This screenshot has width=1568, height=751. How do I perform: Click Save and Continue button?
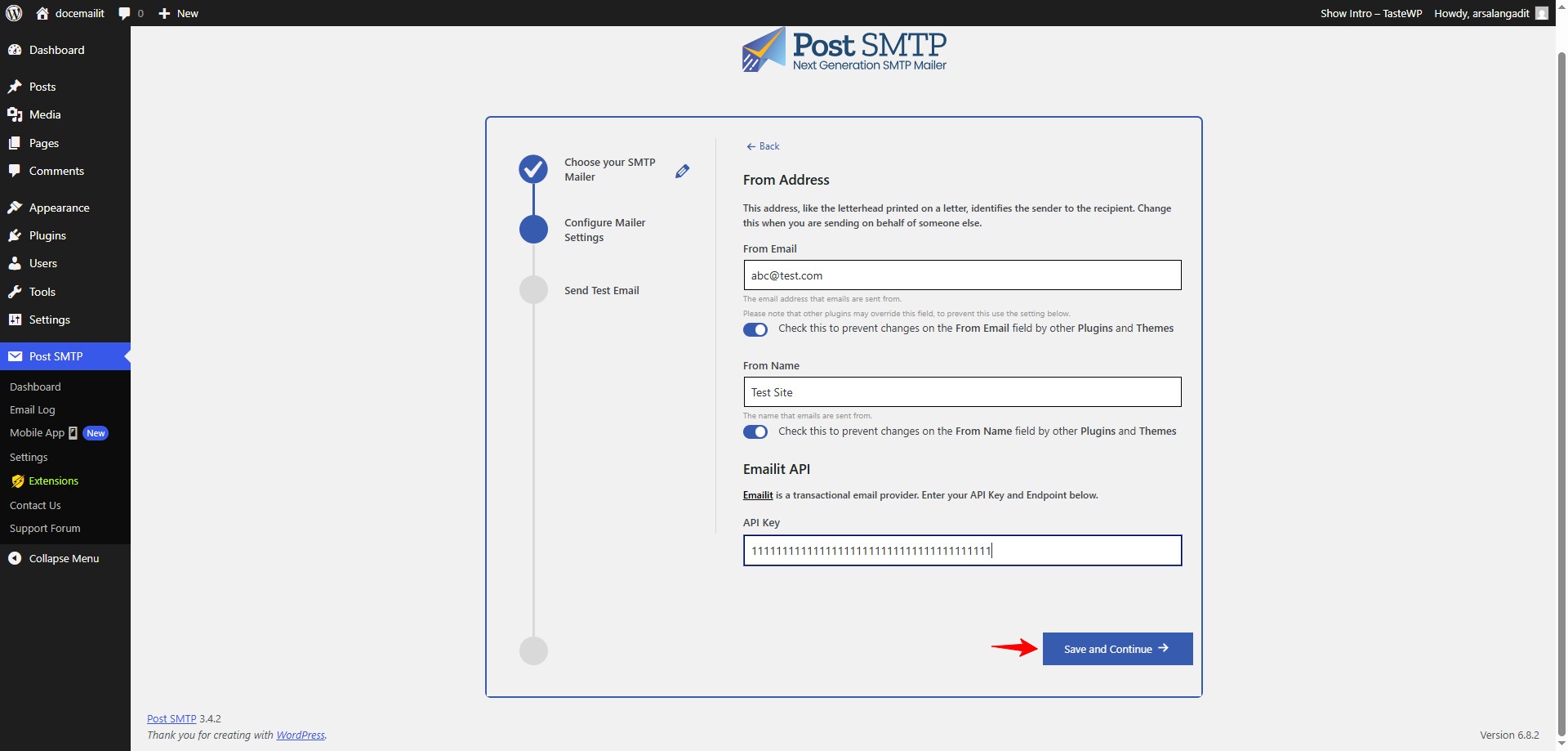click(1116, 649)
